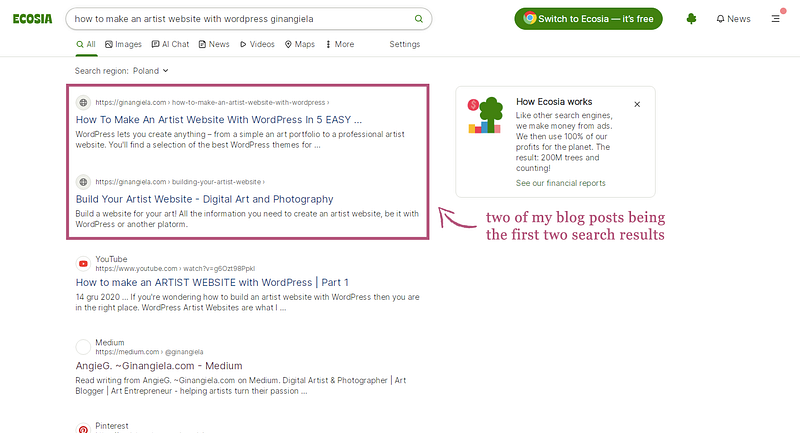Expand the More search options
This screenshot has height=433, width=800.
pos(340,44)
